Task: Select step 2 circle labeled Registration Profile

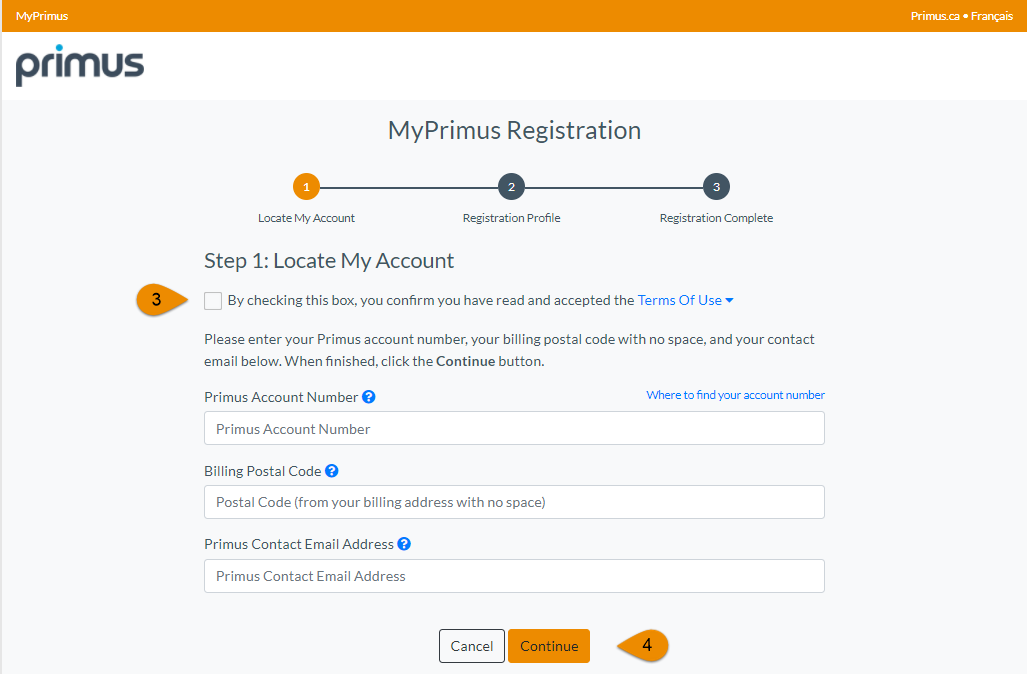Action: coord(511,186)
